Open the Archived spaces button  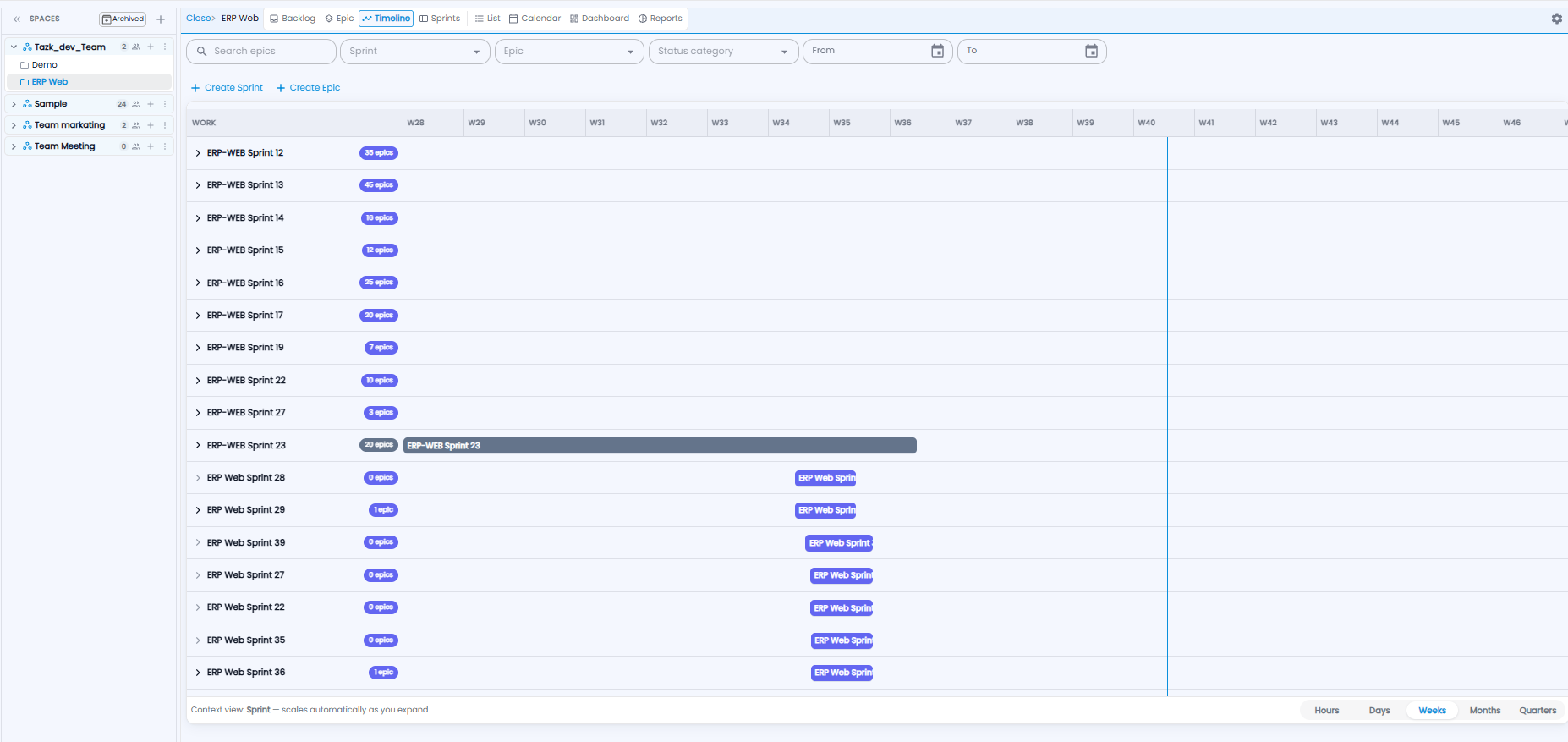[123, 19]
